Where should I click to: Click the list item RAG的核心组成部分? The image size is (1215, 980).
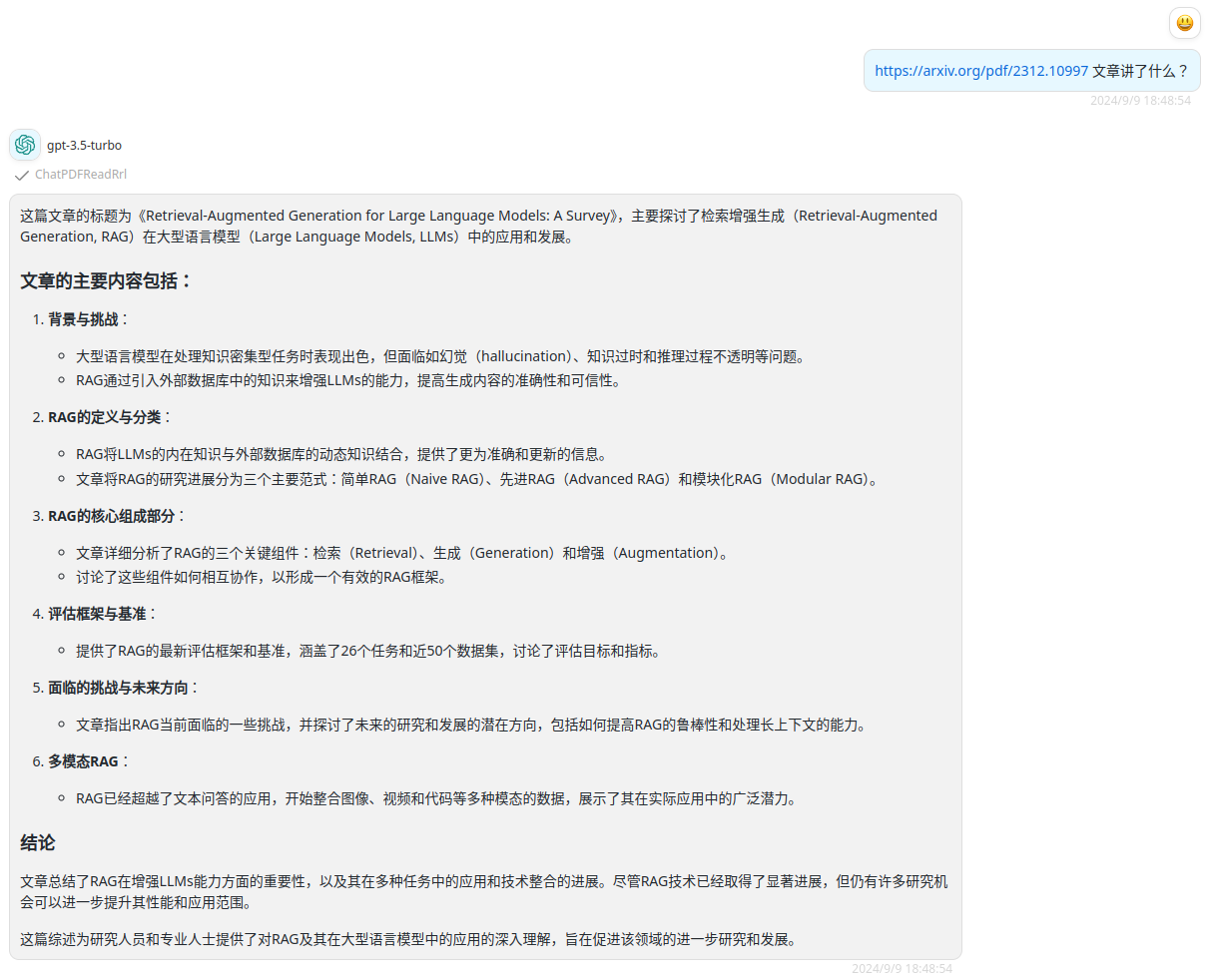[x=111, y=516]
